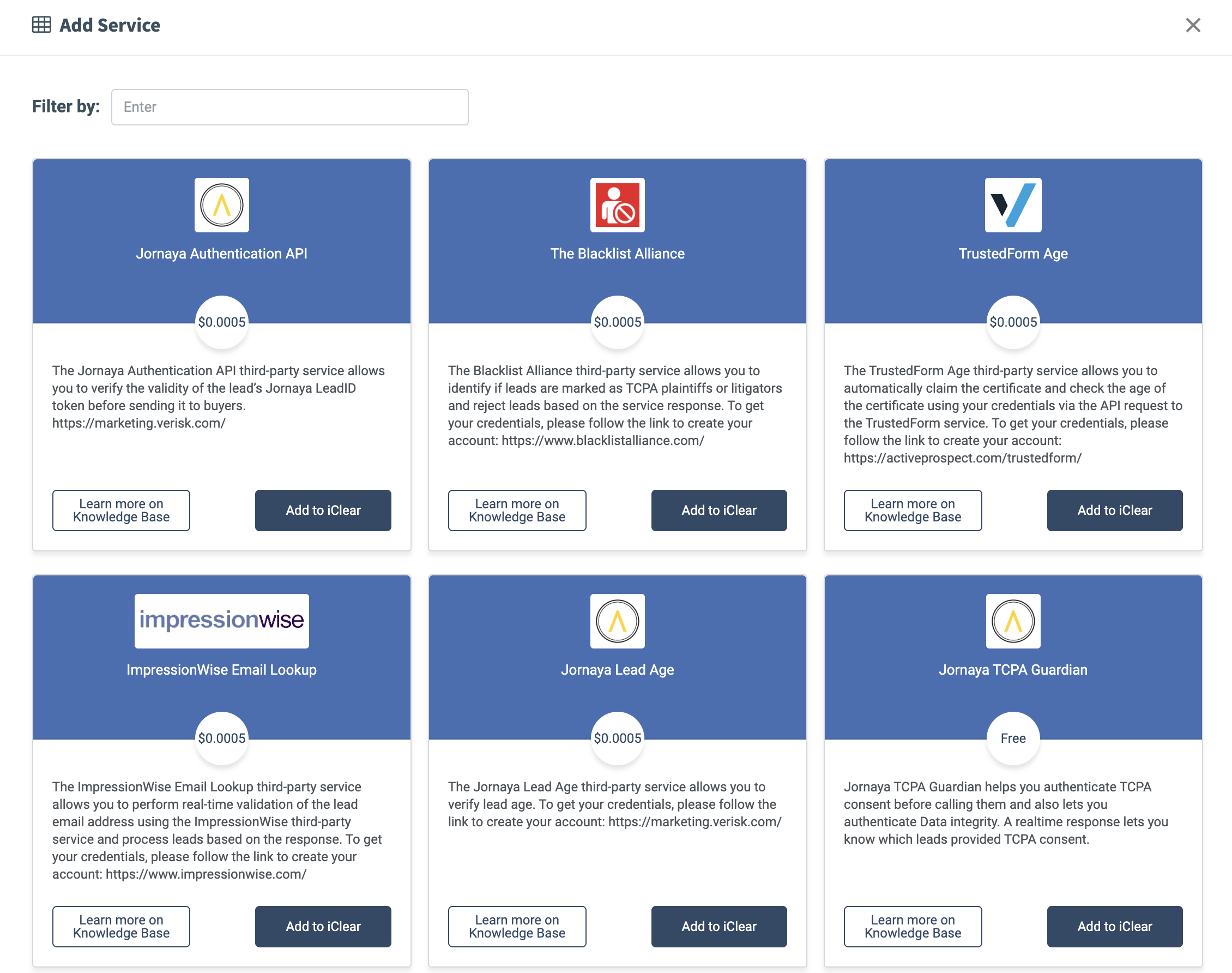Image resolution: width=1232 pixels, height=973 pixels.
Task: Open Knowledge Base for Jornaya Authentication API
Action: point(121,510)
